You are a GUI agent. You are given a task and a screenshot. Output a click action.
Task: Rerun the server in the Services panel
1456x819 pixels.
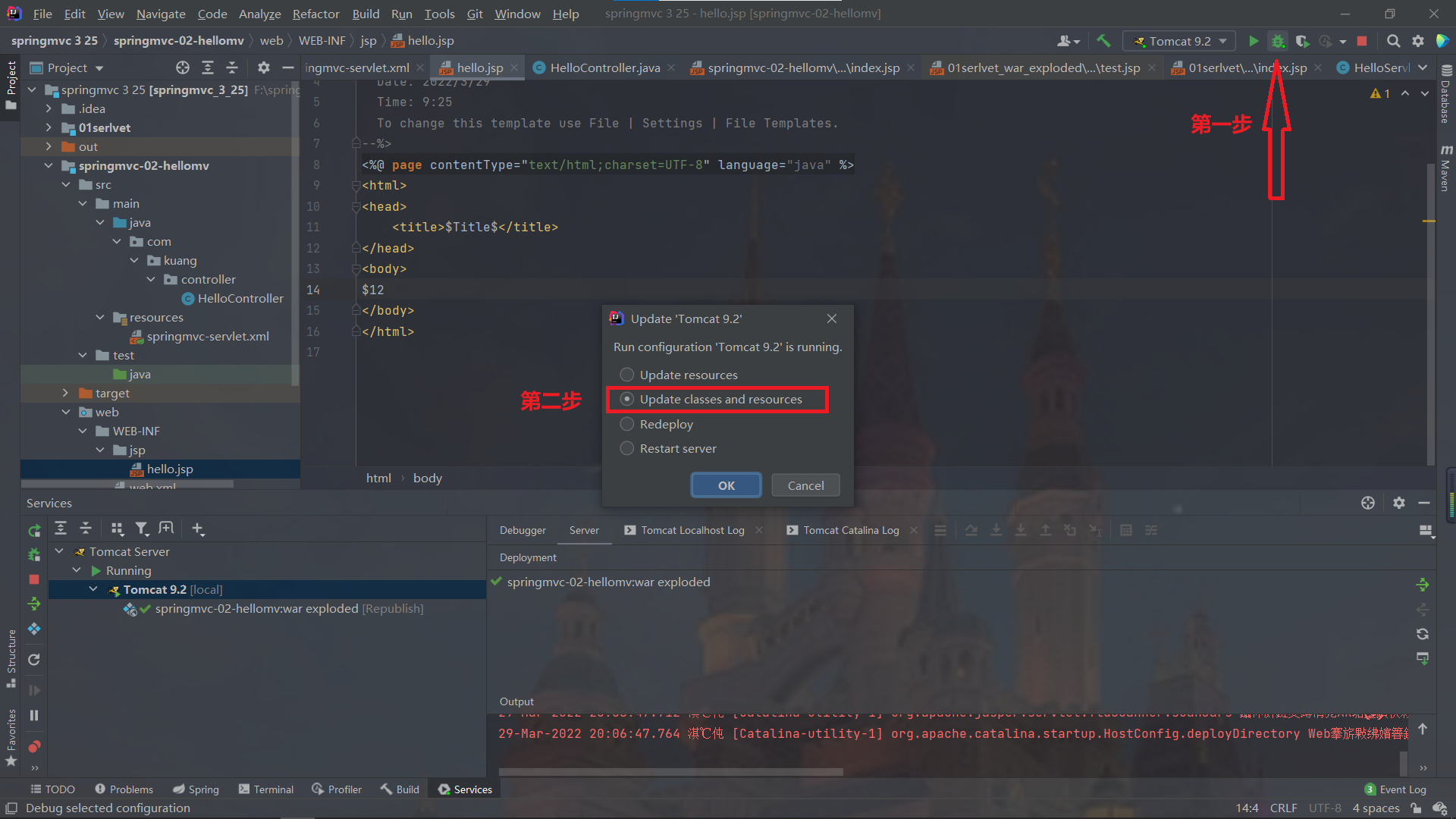pos(33,530)
